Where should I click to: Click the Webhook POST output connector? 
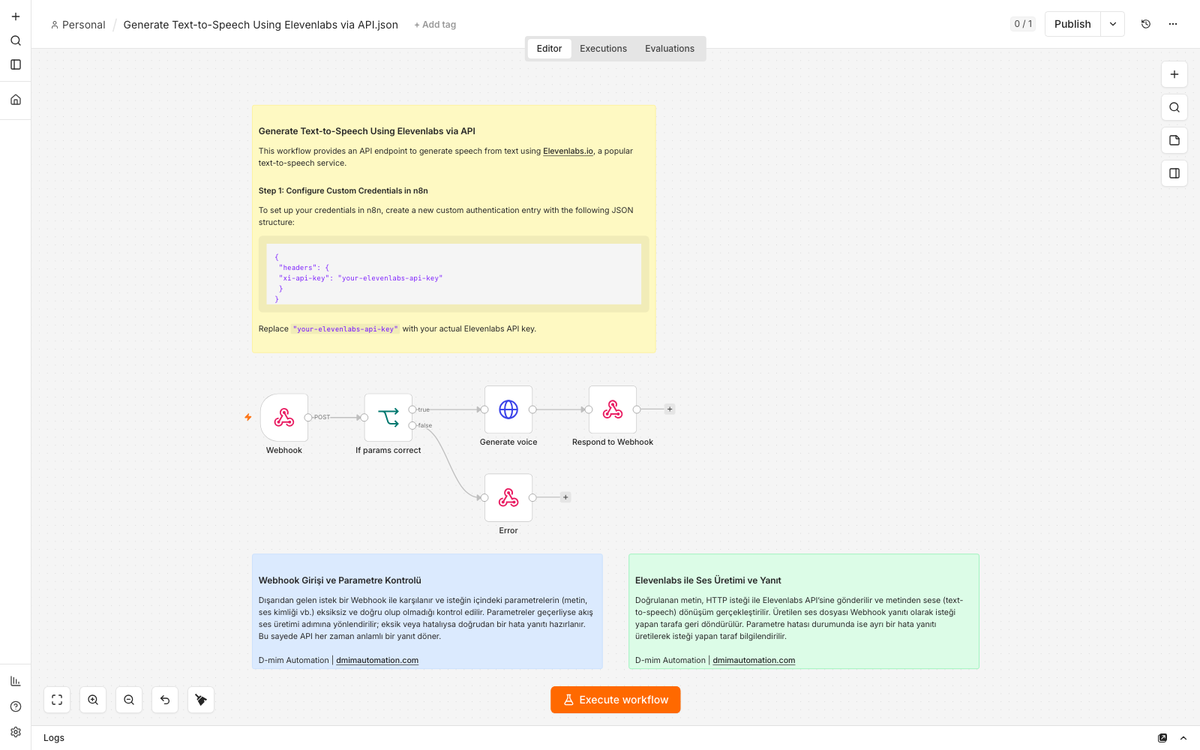(x=308, y=417)
